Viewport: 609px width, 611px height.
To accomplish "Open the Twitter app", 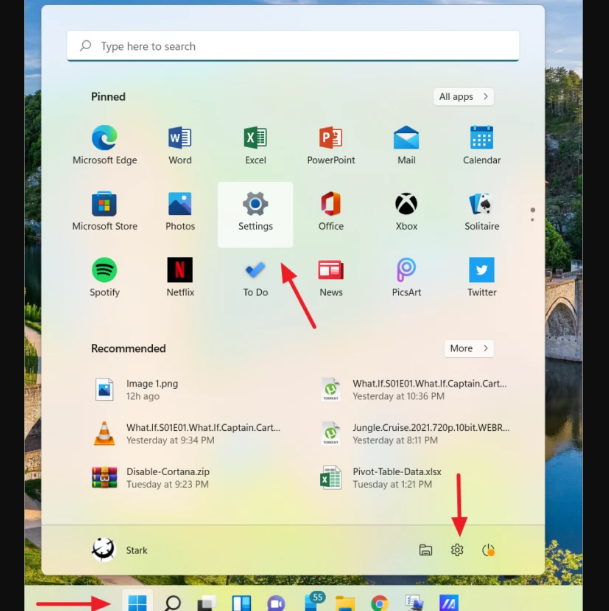I will point(482,277).
